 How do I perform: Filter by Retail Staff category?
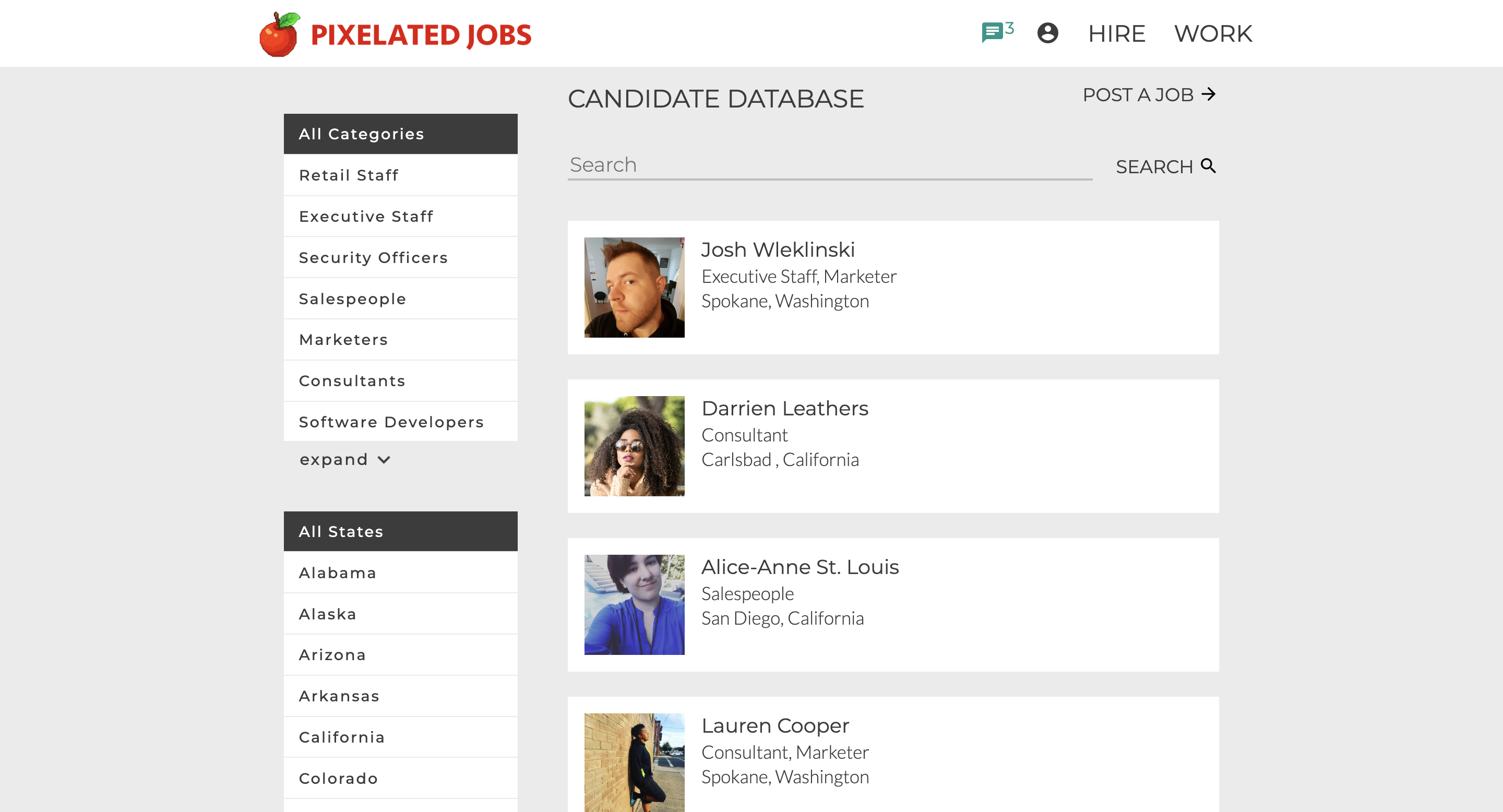pos(348,175)
